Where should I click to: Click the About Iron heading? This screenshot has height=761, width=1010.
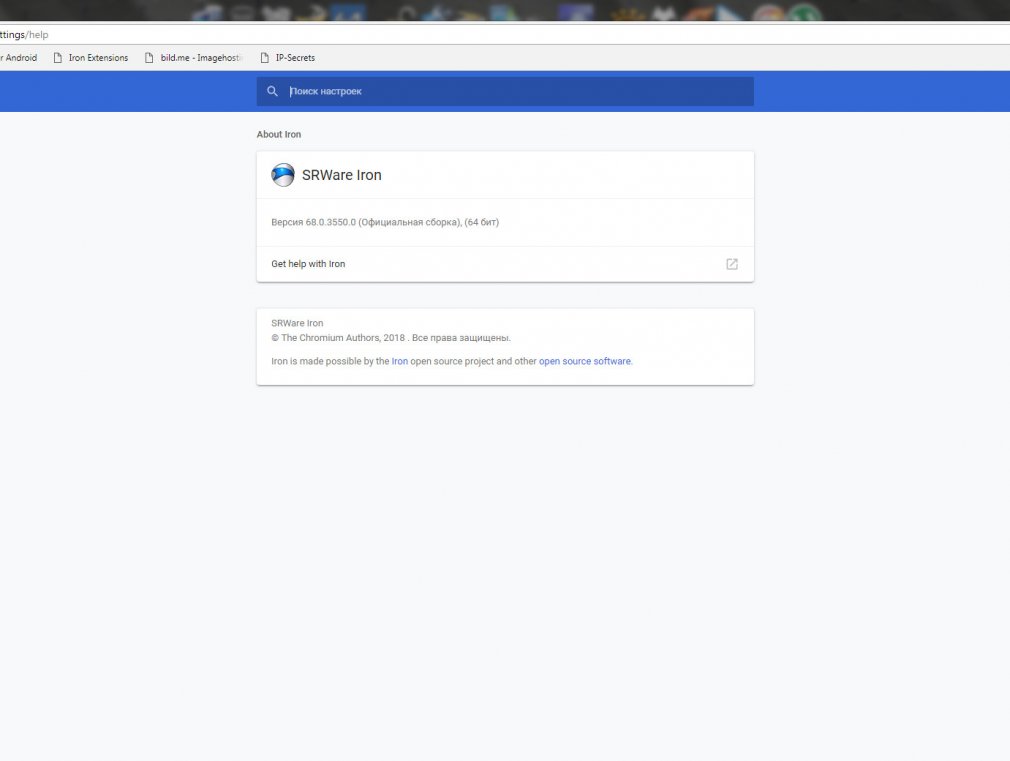pos(279,135)
